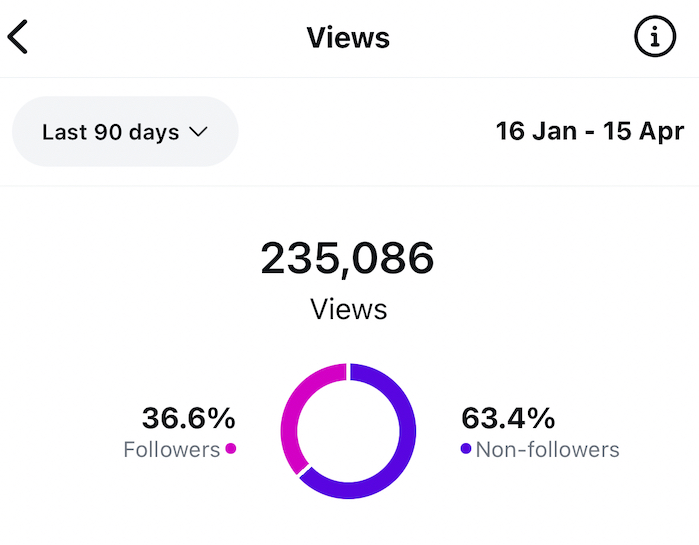This screenshot has height=545, width=699.
Task: Click the purple Non-followers legend dot
Action: coord(466,449)
